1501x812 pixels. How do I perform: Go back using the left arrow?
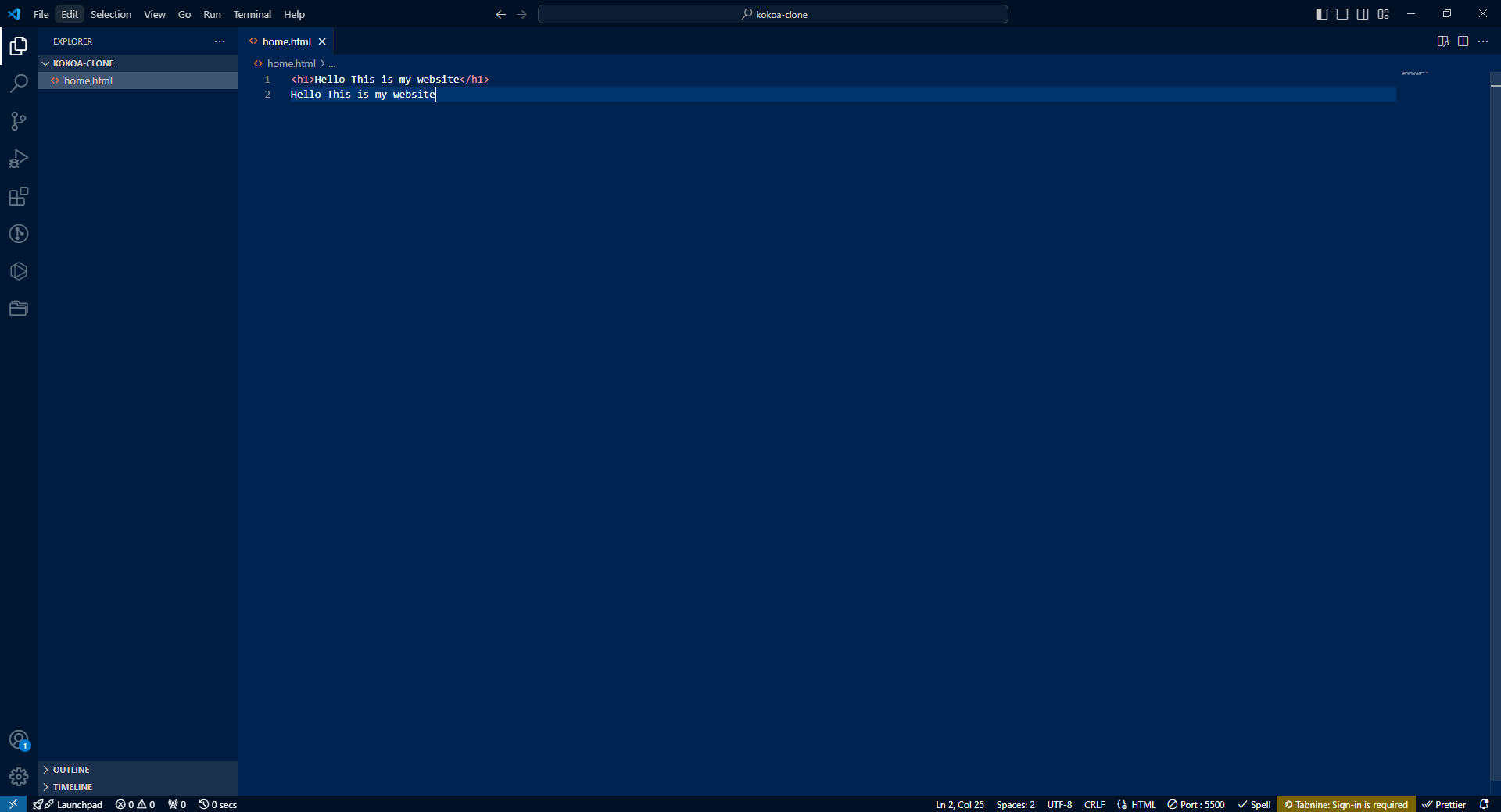point(501,14)
